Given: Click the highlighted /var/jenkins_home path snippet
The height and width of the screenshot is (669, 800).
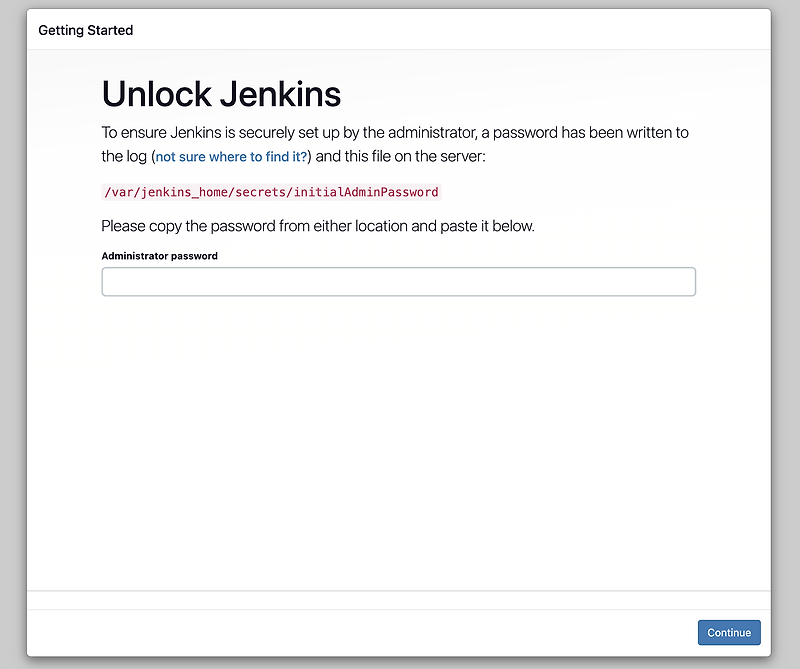Looking at the screenshot, I should (270, 191).
